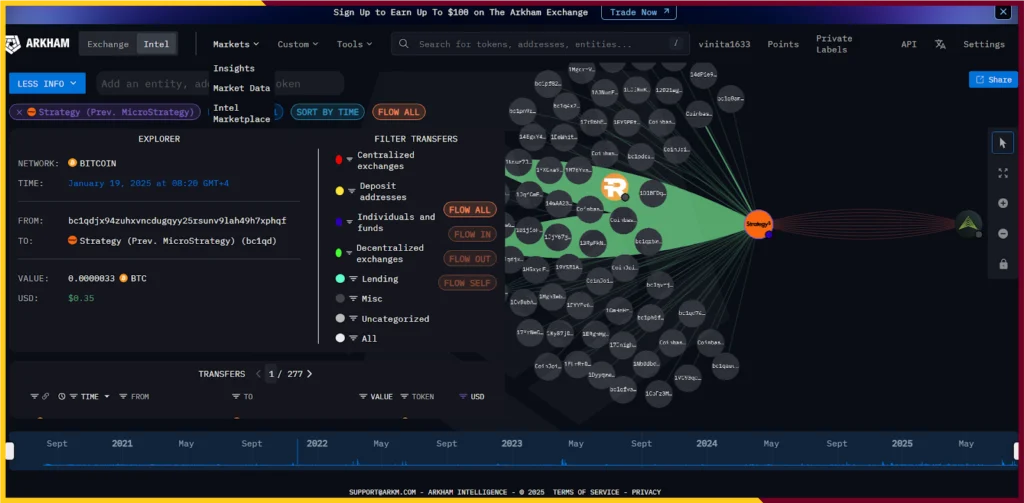Open the Custom dropdown menu
Viewport: 1024px width, 503px height.
(x=298, y=44)
